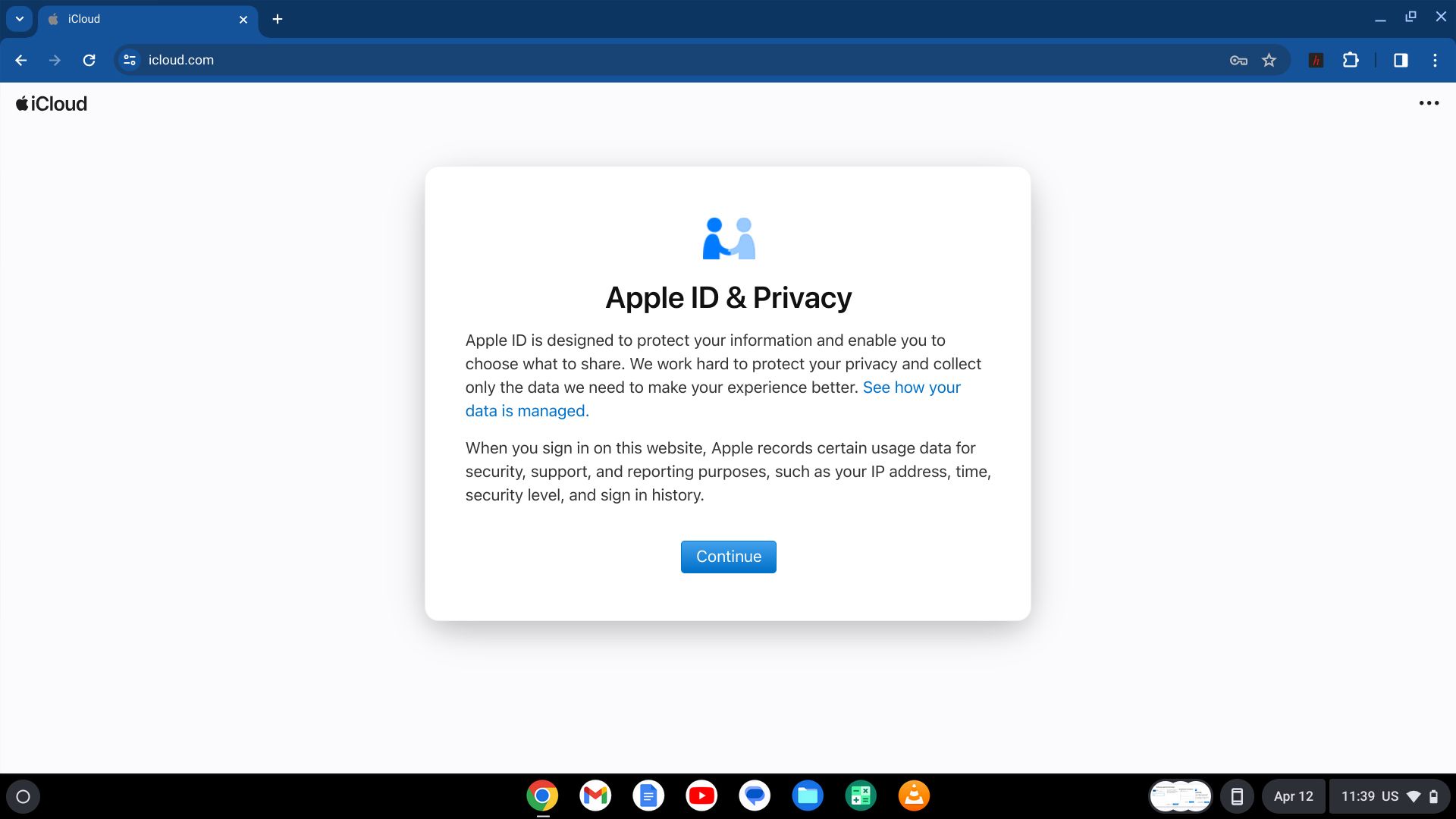
Task: Reload the iCloud page
Action: click(x=89, y=60)
